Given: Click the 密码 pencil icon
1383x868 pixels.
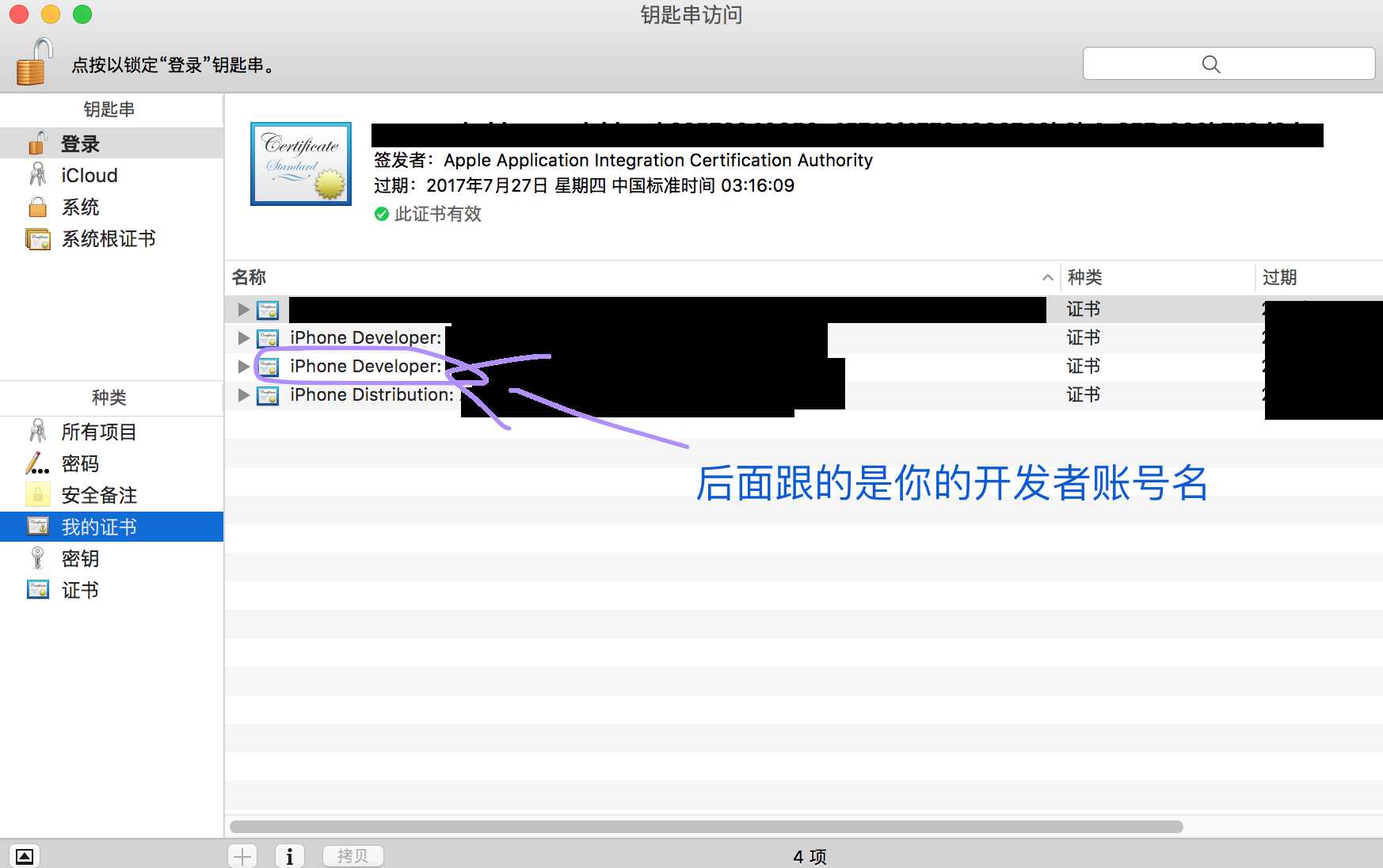Looking at the screenshot, I should [37, 463].
